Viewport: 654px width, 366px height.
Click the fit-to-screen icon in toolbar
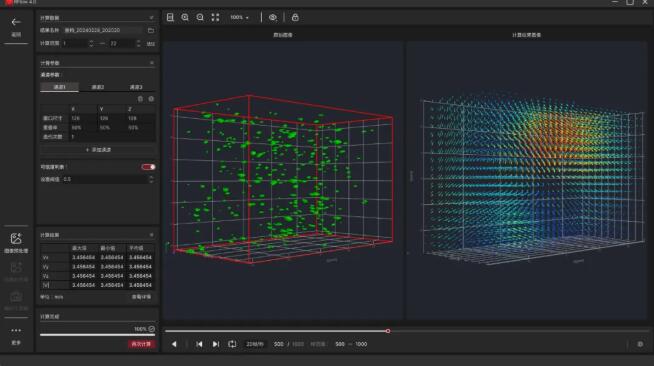coord(215,17)
